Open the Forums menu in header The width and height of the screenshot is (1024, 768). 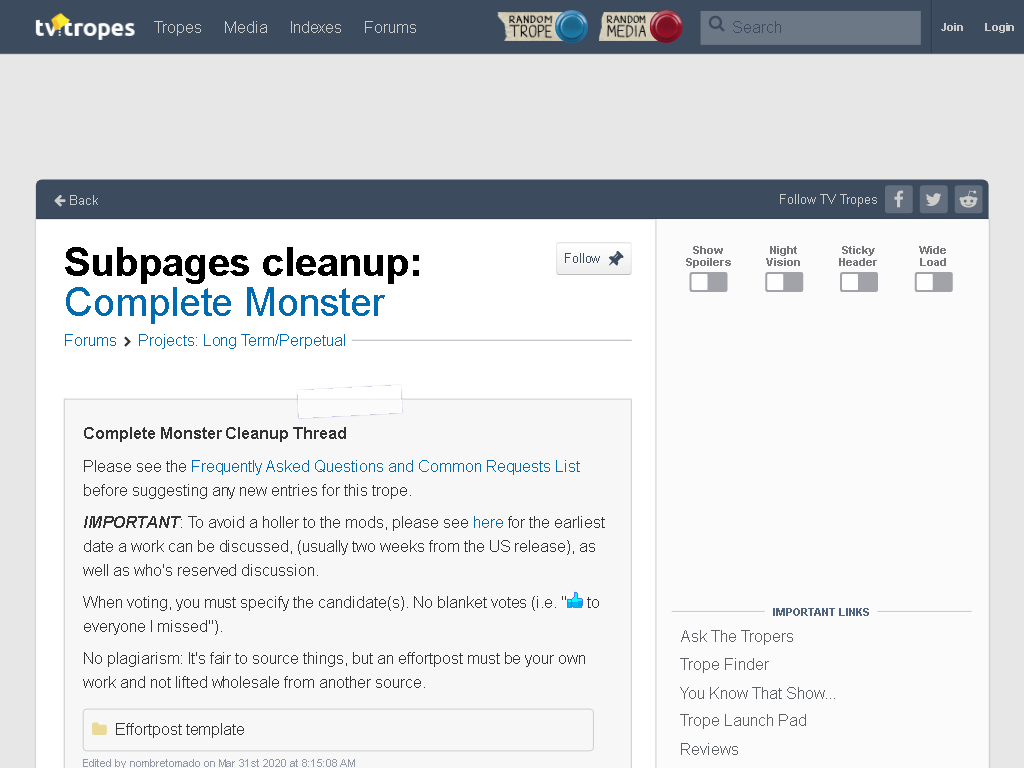click(x=390, y=27)
